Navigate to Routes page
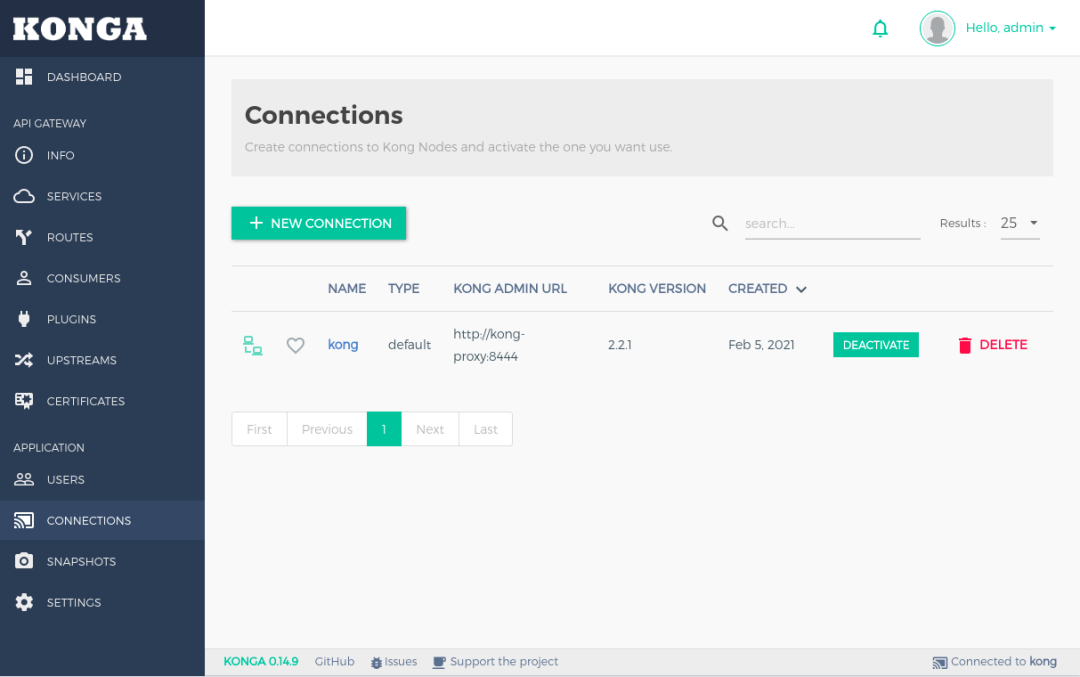The width and height of the screenshot is (1080, 677). tap(102, 237)
